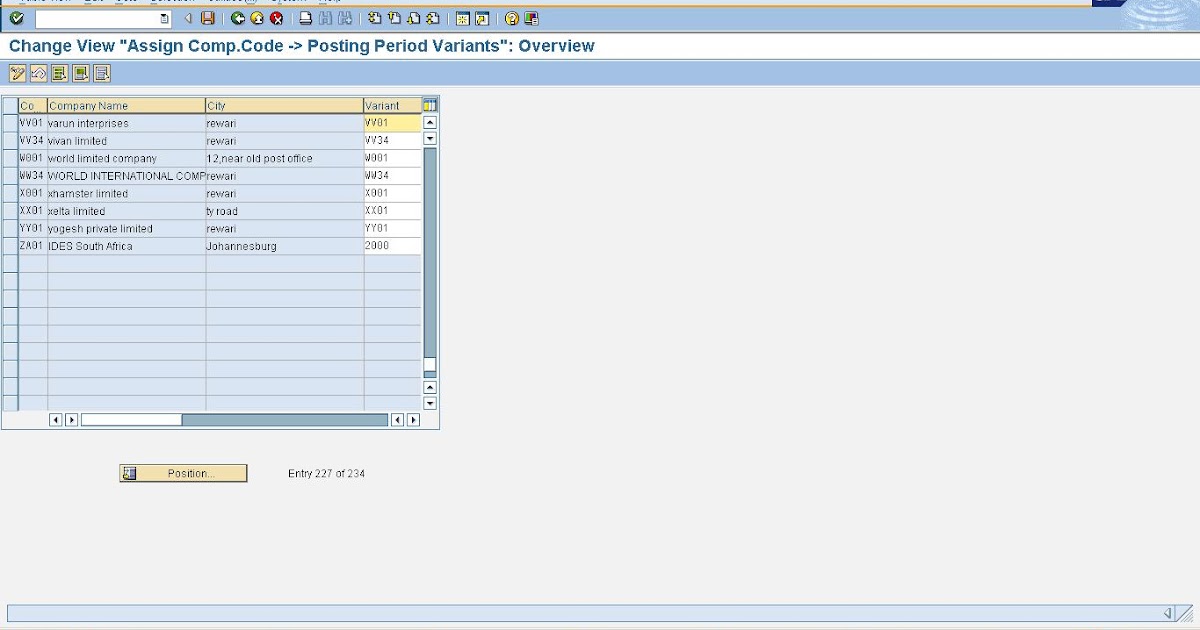Open Find using the binoculars icon
The height and width of the screenshot is (630, 1200).
[x=327, y=17]
